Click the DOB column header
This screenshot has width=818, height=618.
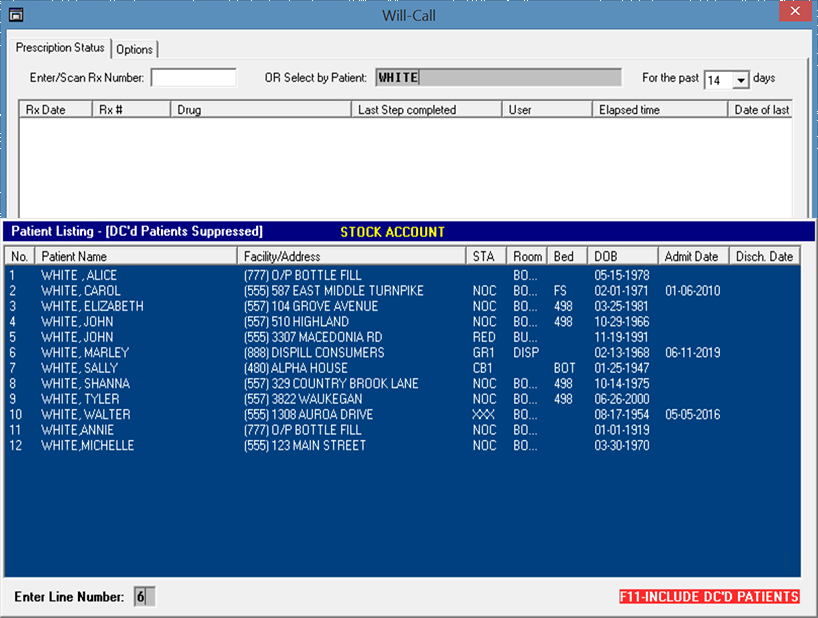[x=622, y=257]
